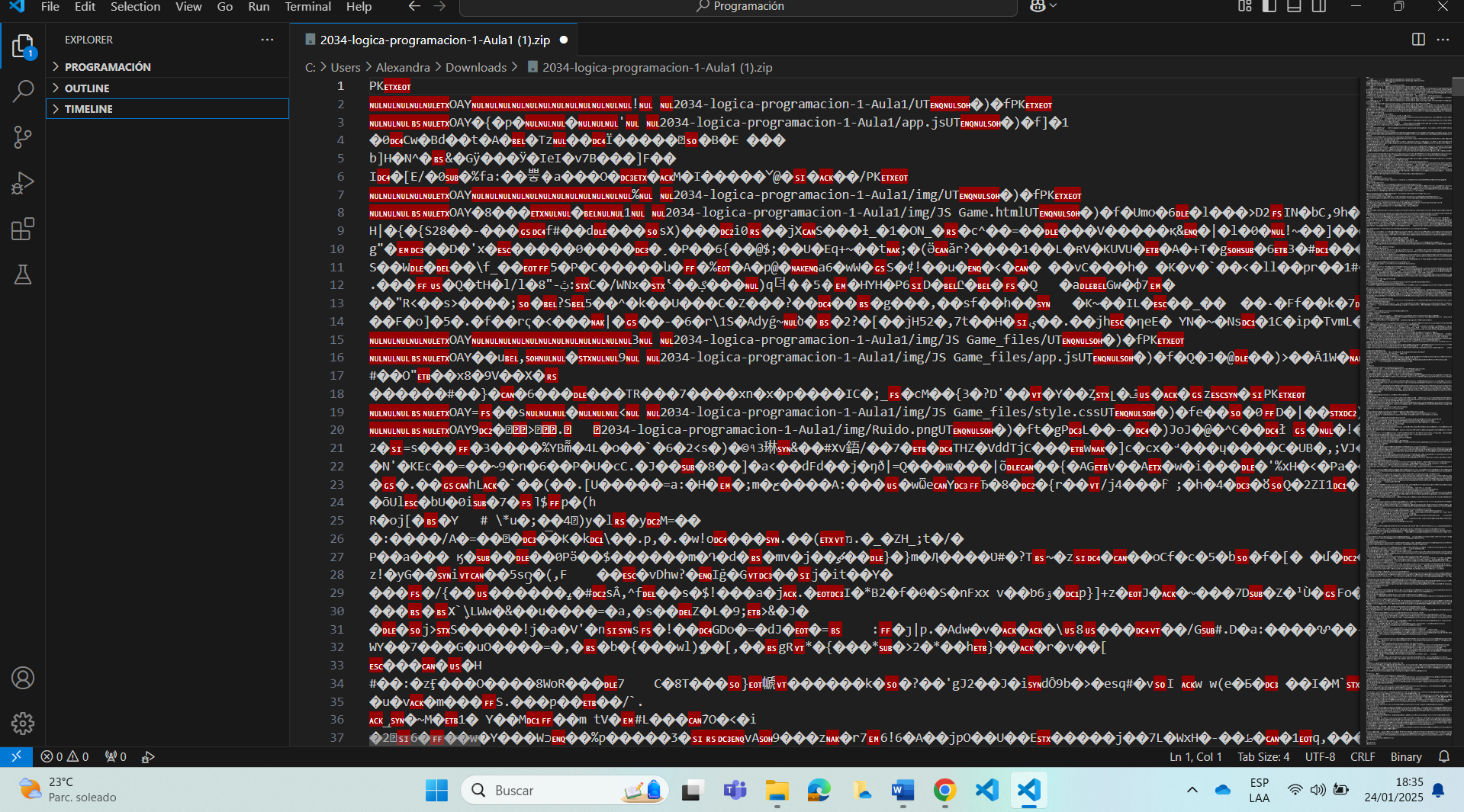Open Copilot chat menu in title bar
The height and width of the screenshot is (812, 1464).
click(1043, 7)
